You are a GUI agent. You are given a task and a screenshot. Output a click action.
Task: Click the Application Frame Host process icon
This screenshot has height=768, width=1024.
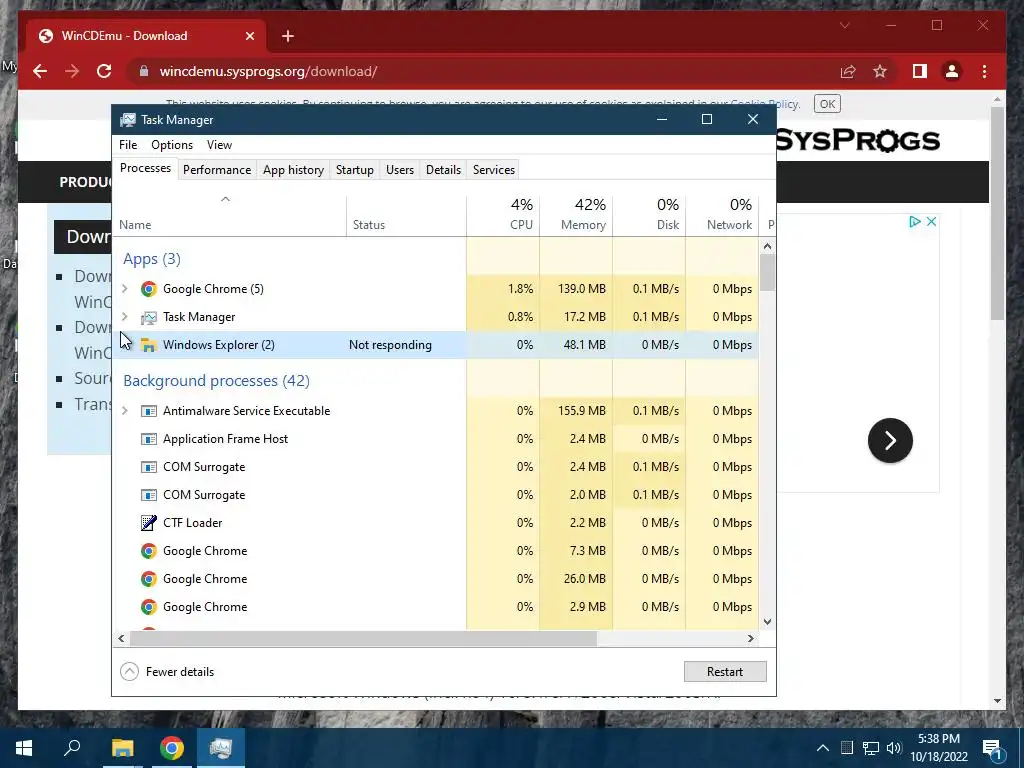[149, 439]
